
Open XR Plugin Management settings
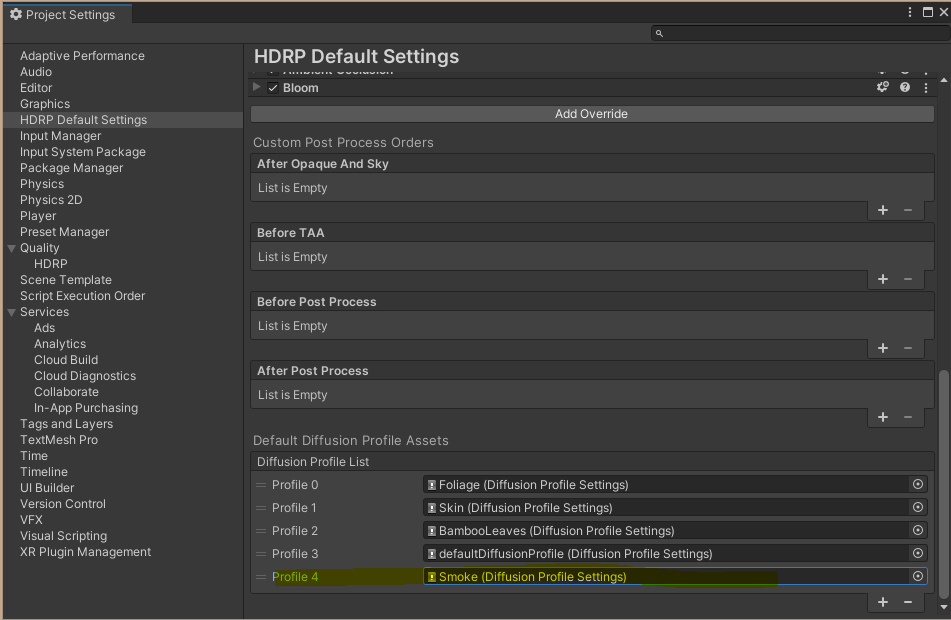[86, 552]
